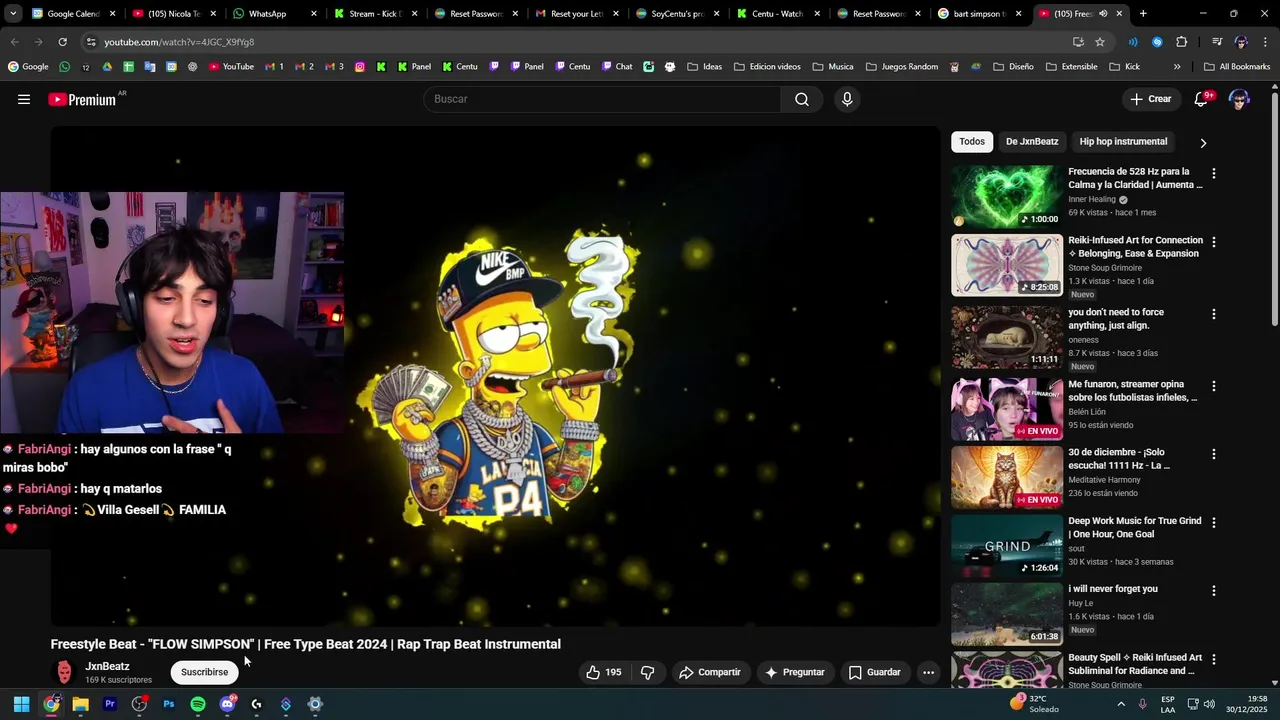Click the Compartir share button

(x=710, y=672)
